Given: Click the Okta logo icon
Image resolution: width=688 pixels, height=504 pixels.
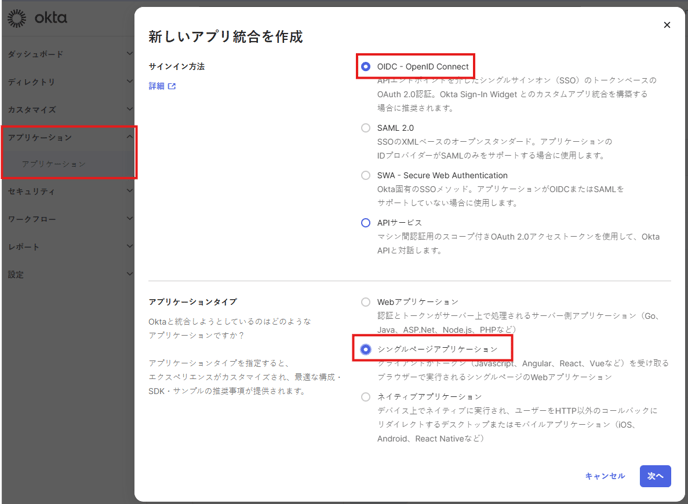Looking at the screenshot, I should 17,19.
